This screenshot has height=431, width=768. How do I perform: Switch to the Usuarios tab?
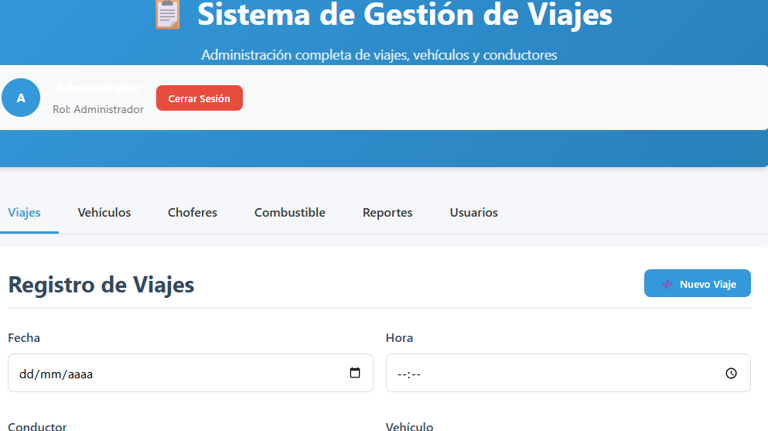pos(474,213)
